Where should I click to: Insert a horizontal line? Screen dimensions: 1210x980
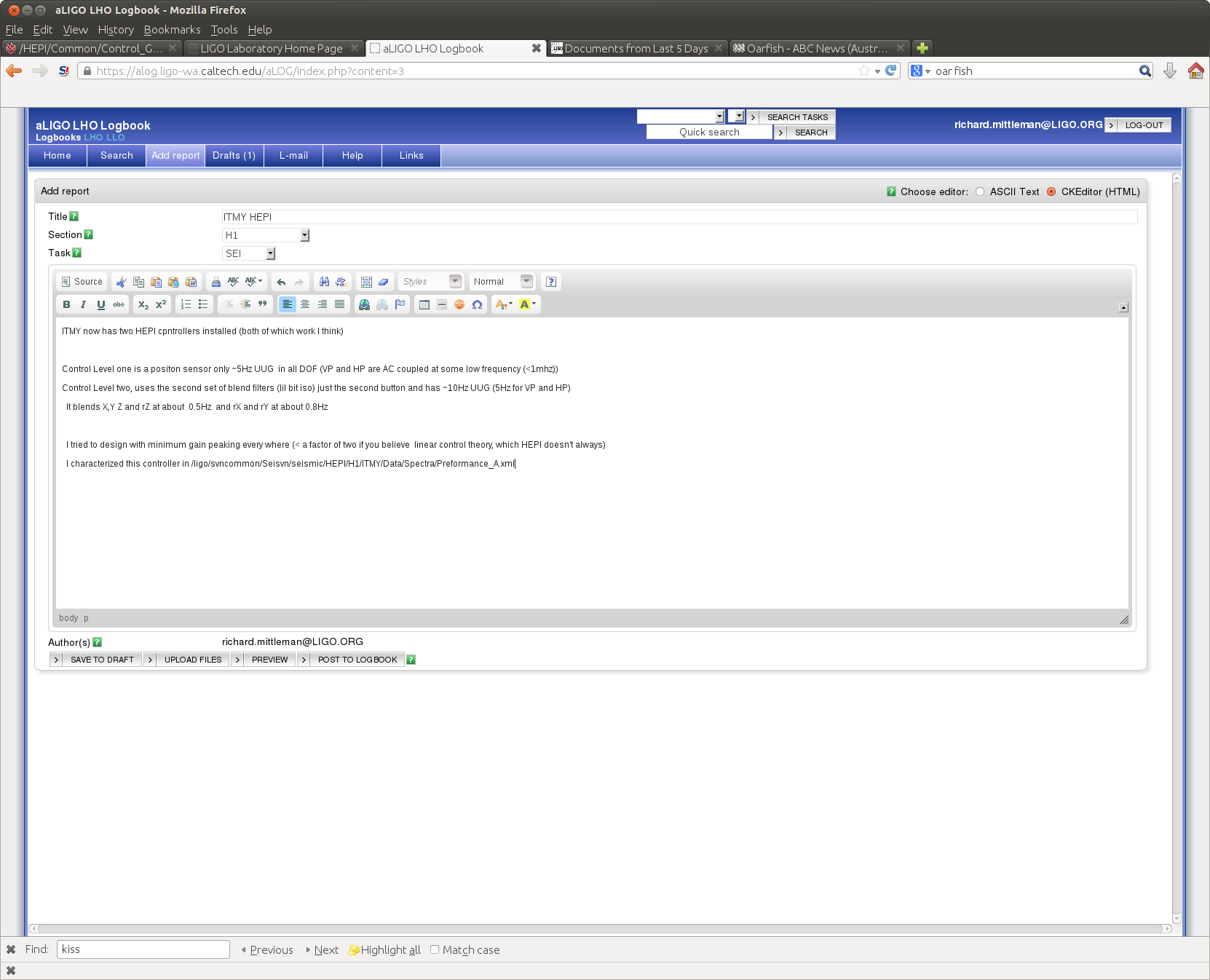(x=442, y=304)
